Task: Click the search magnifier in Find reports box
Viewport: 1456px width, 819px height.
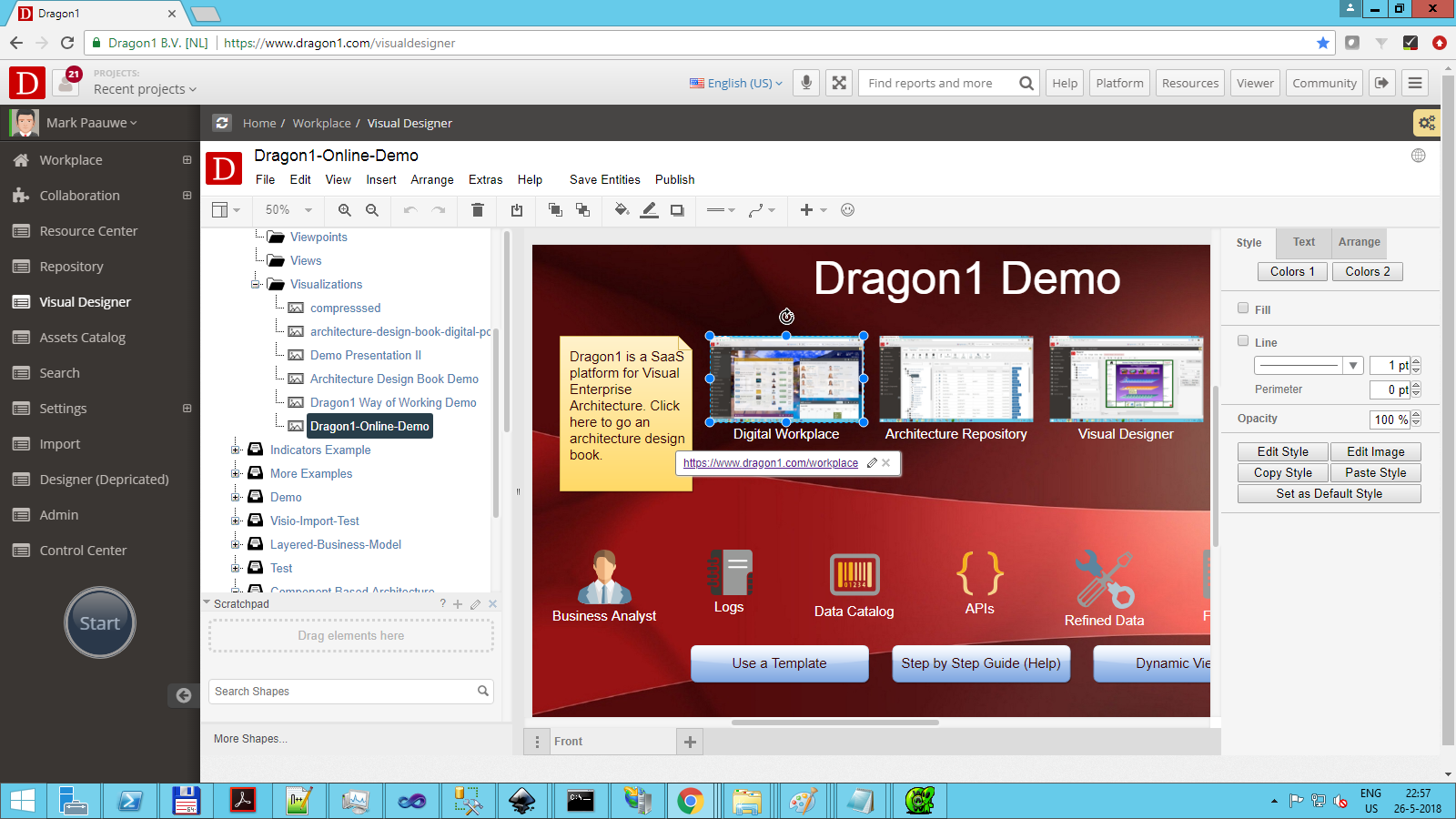Action: 1026,83
